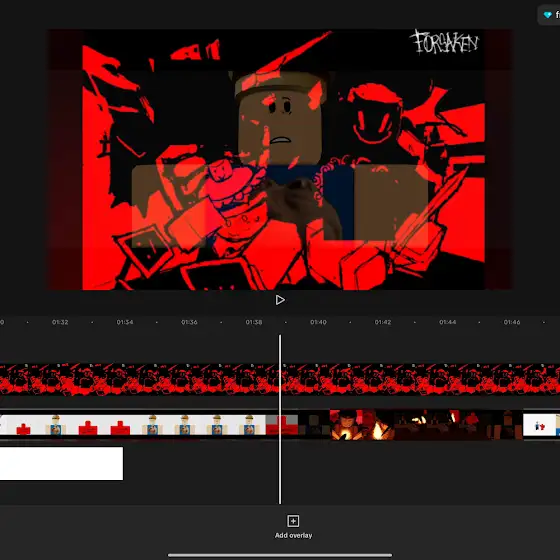
Task: Select the white clip at timeline's right edge
Action: tap(541, 425)
